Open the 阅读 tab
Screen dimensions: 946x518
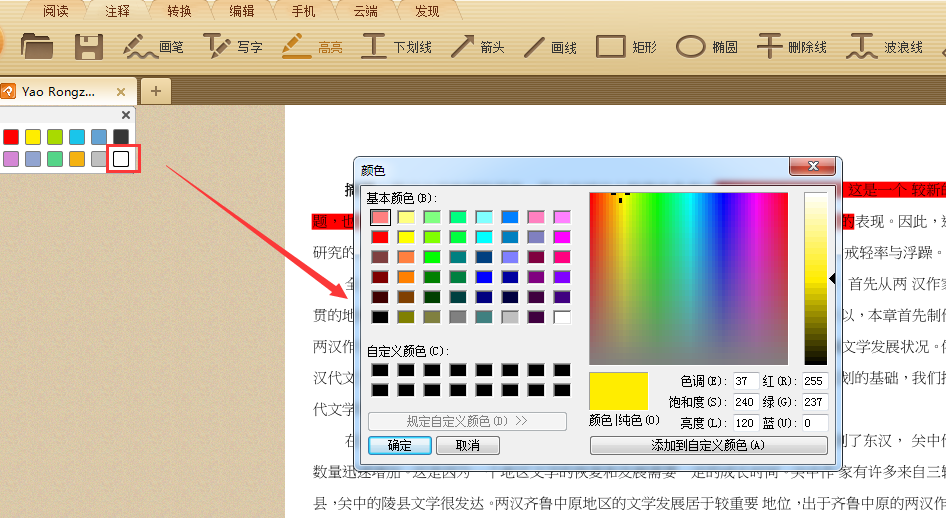point(56,11)
